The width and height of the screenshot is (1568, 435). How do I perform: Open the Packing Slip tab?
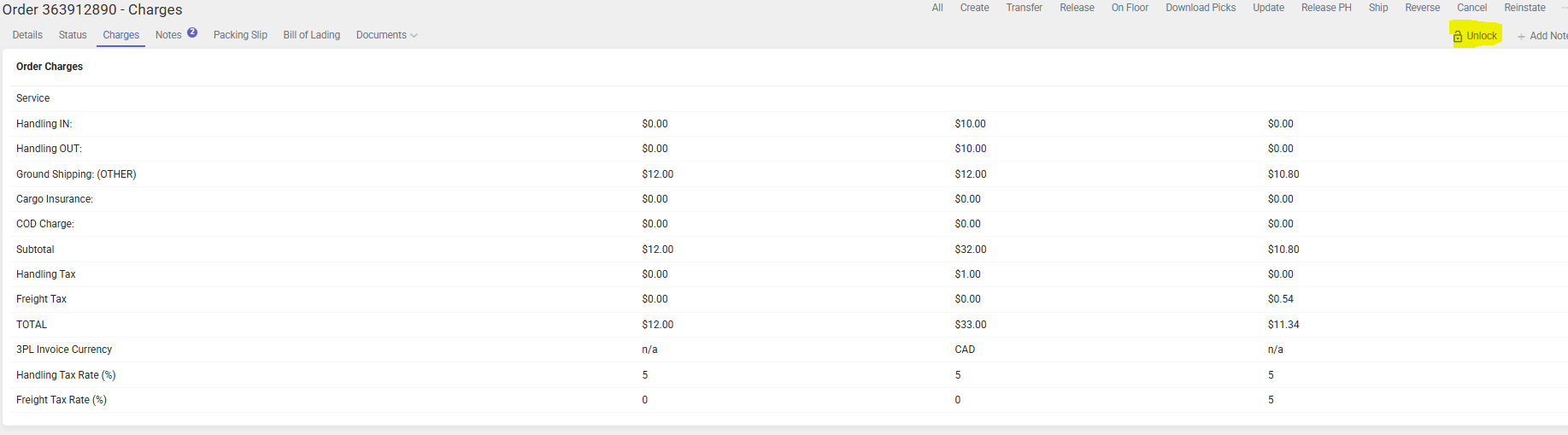pyautogui.click(x=240, y=35)
